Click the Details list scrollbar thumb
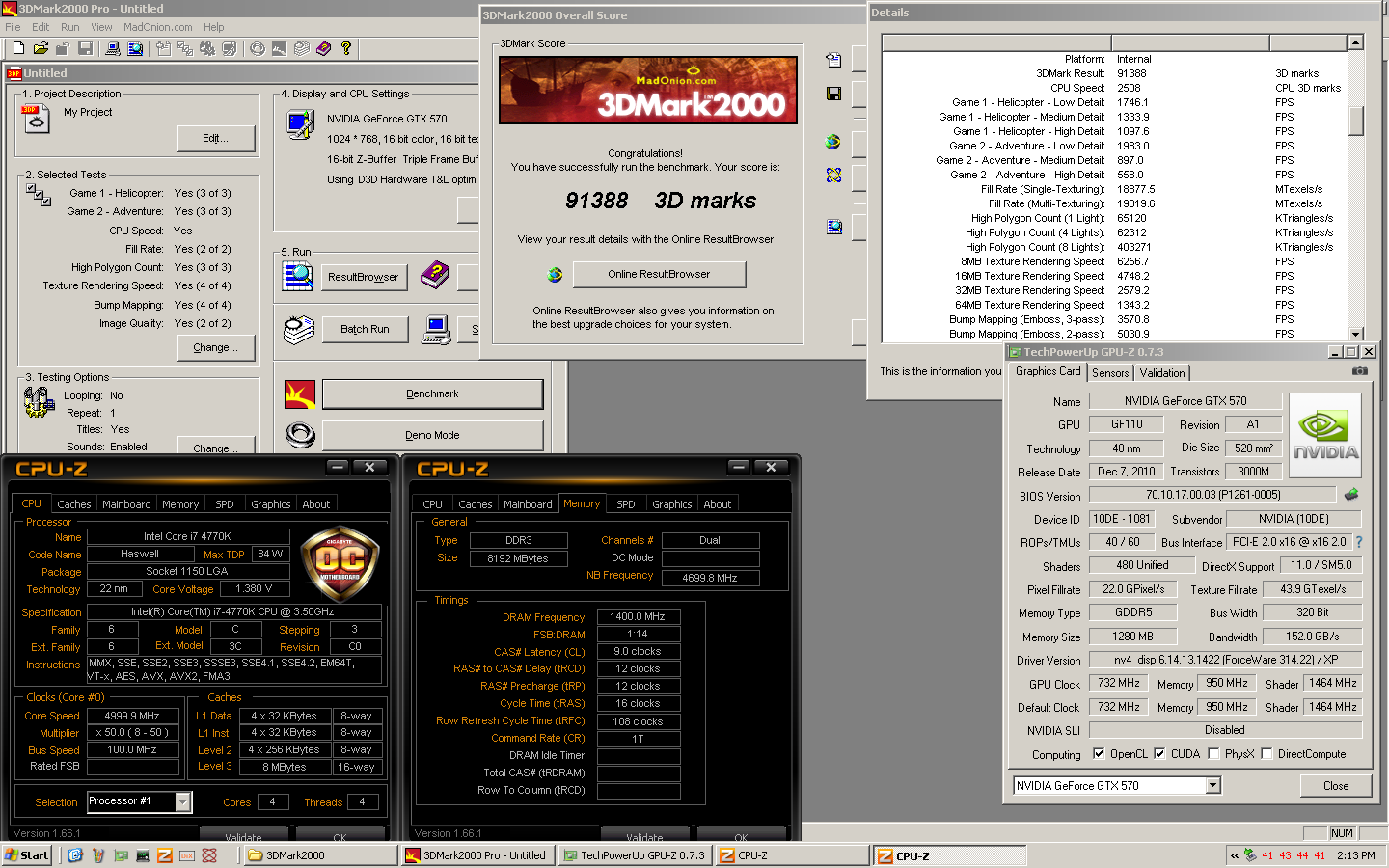This screenshot has height=868, width=1389. click(x=1356, y=122)
